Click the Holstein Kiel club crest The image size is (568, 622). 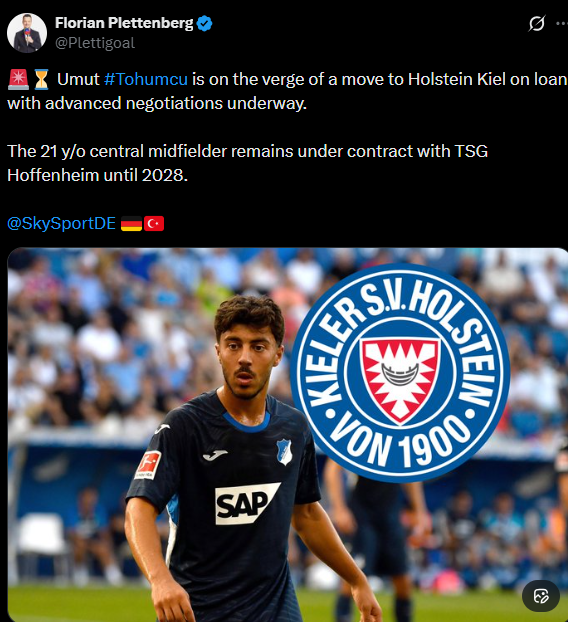tap(400, 373)
